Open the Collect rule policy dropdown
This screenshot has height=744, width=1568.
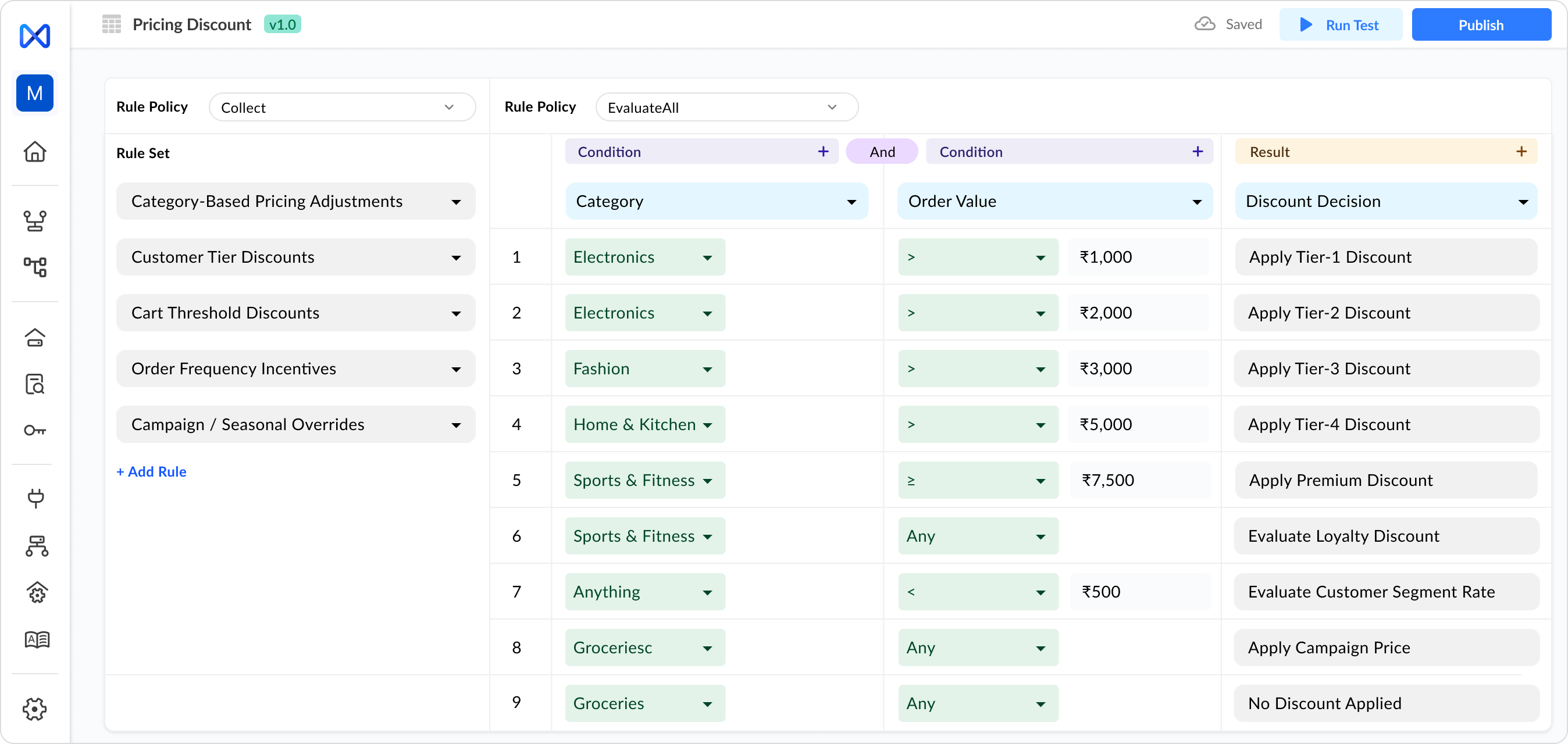(341, 107)
